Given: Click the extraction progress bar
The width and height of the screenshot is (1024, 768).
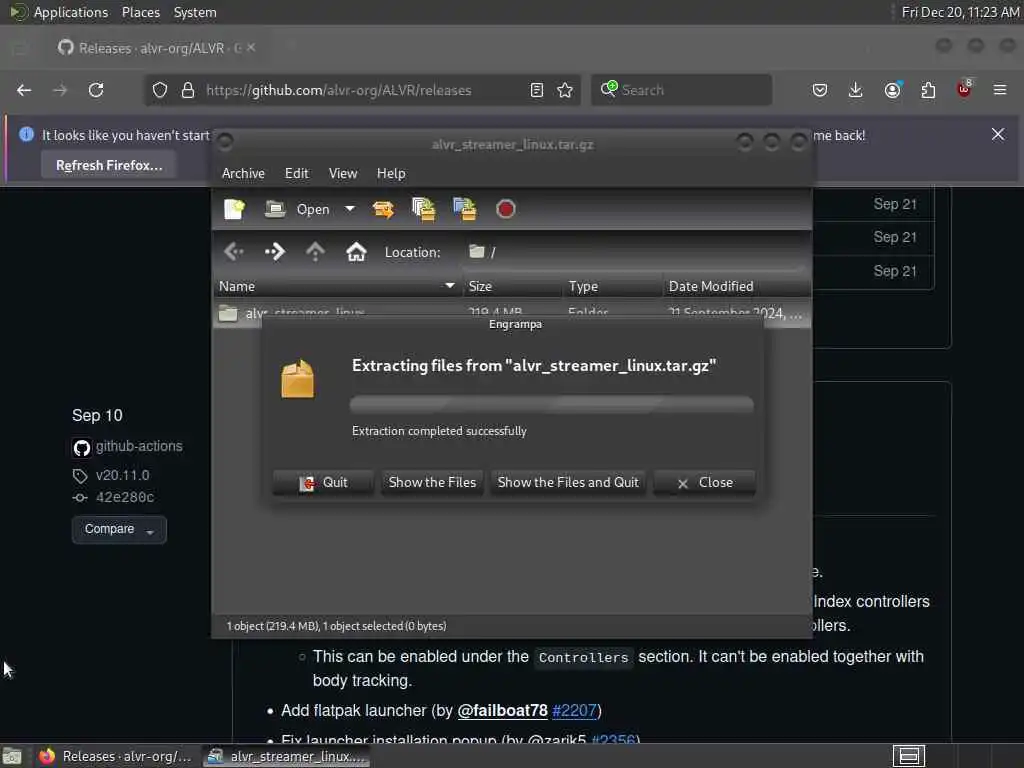Looking at the screenshot, I should coord(552,404).
